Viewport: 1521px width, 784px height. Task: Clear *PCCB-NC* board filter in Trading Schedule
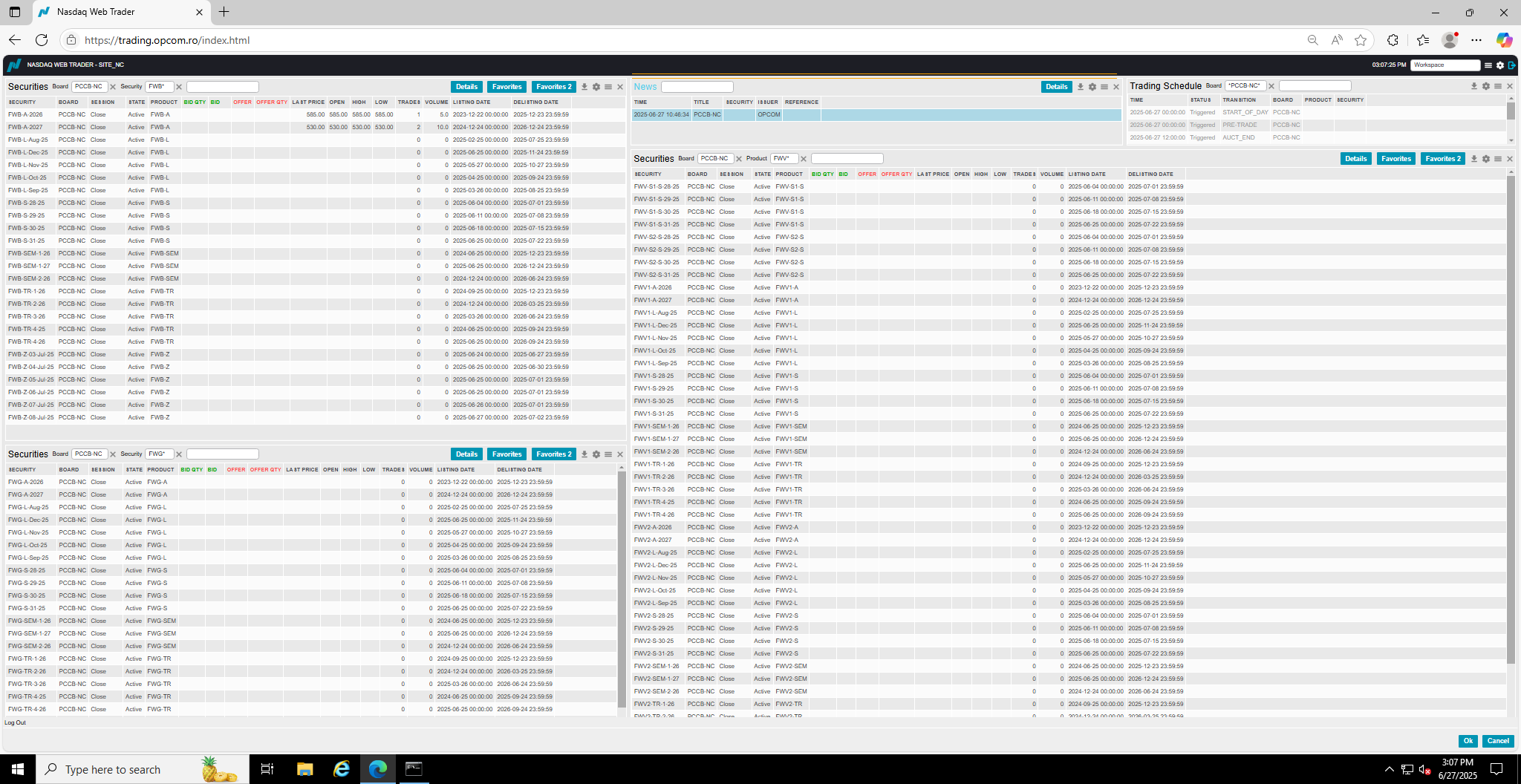(1271, 86)
